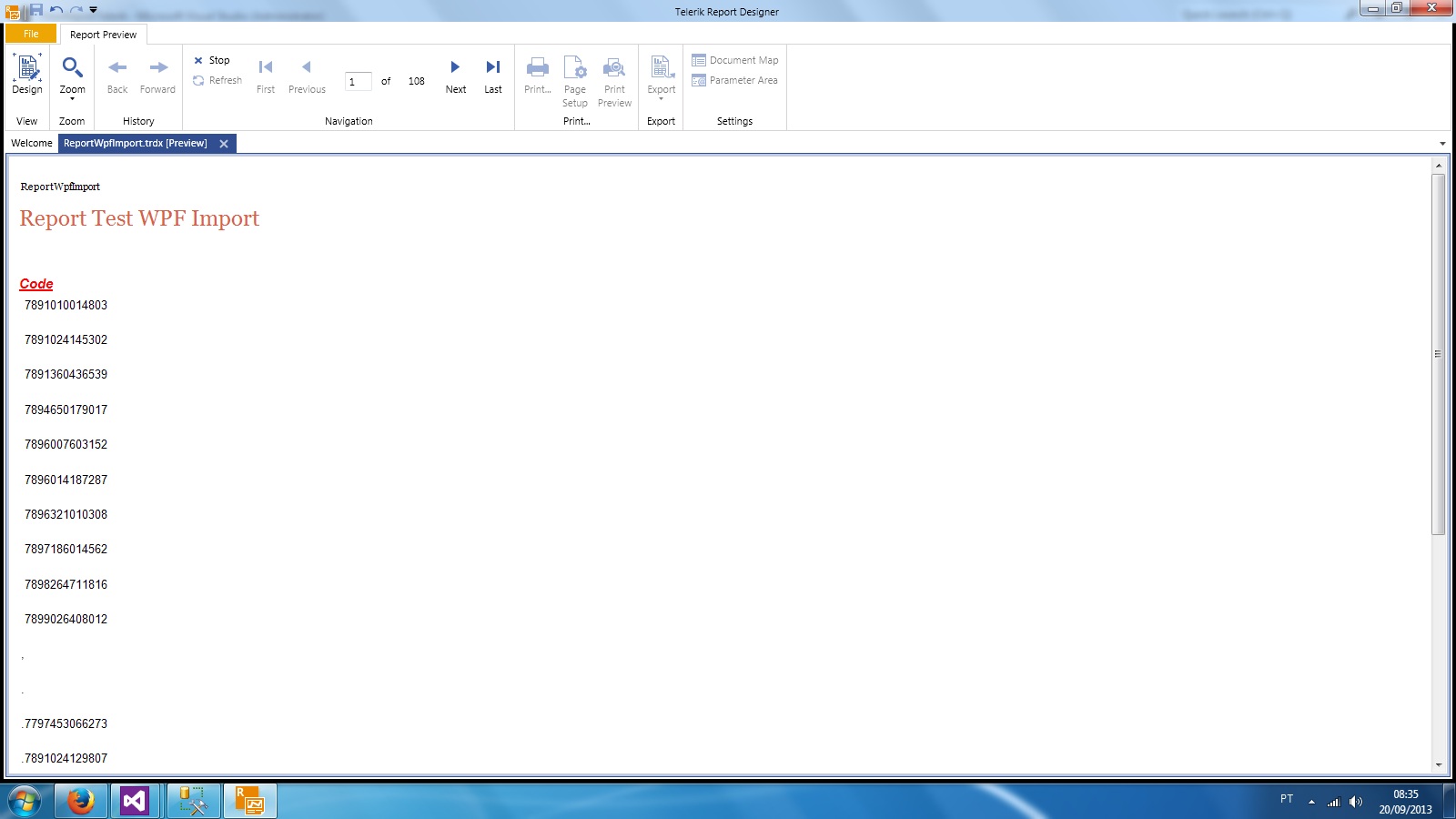Select code 7898264711816
Image resolution: width=1456 pixels, height=819 pixels.
point(66,584)
